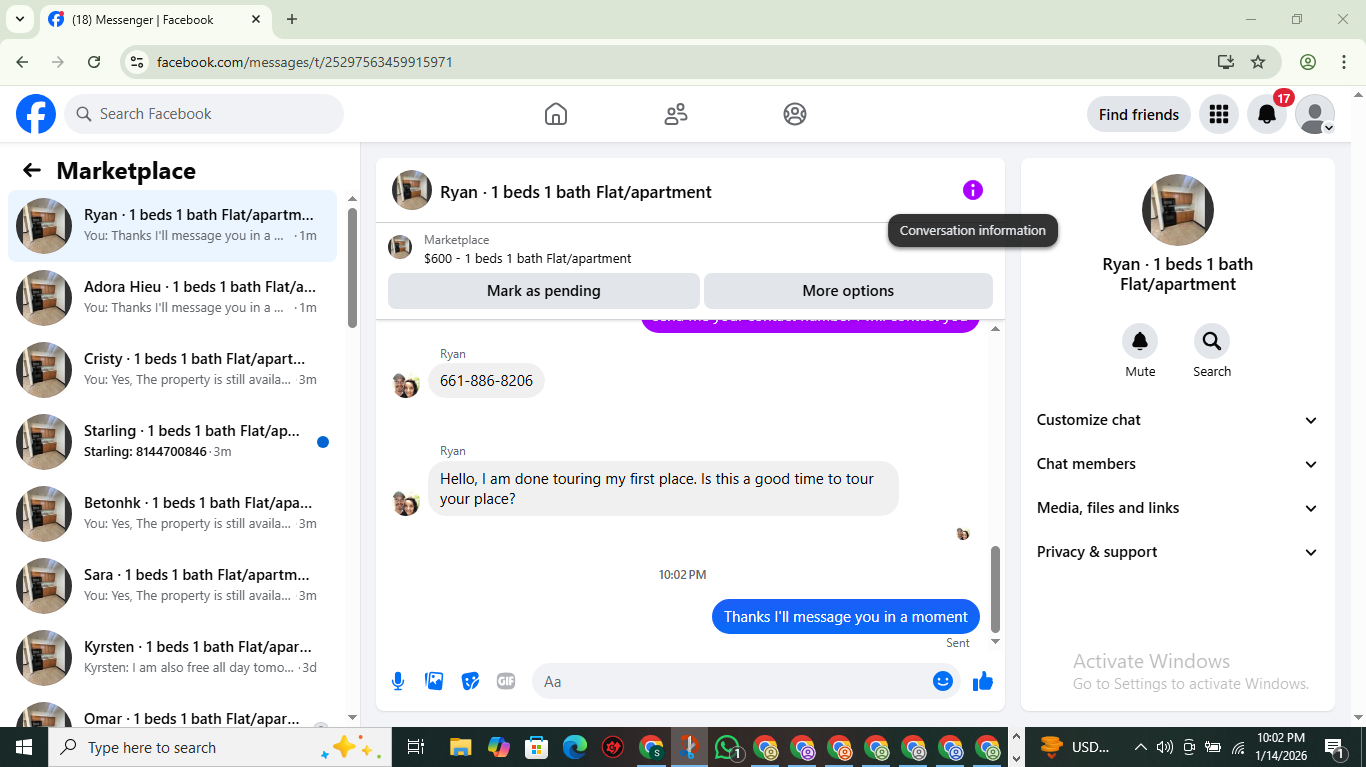The image size is (1366, 767).
Task: Expand the Chat members section
Action: (x=1177, y=464)
